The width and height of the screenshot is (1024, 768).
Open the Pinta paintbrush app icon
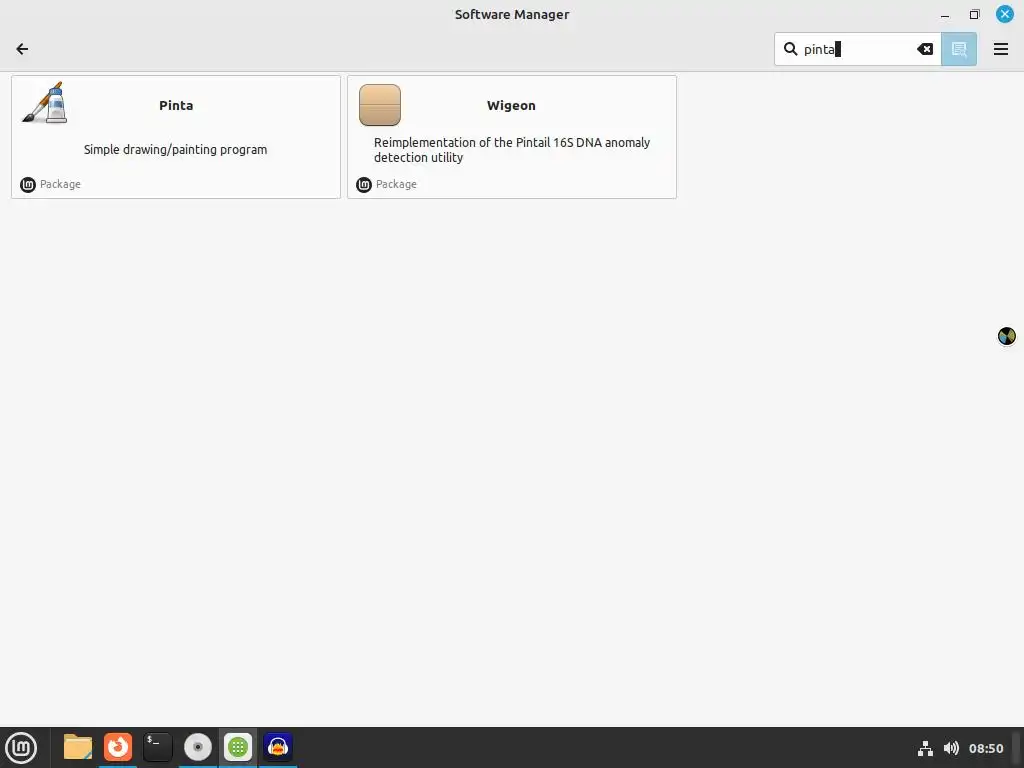point(44,103)
